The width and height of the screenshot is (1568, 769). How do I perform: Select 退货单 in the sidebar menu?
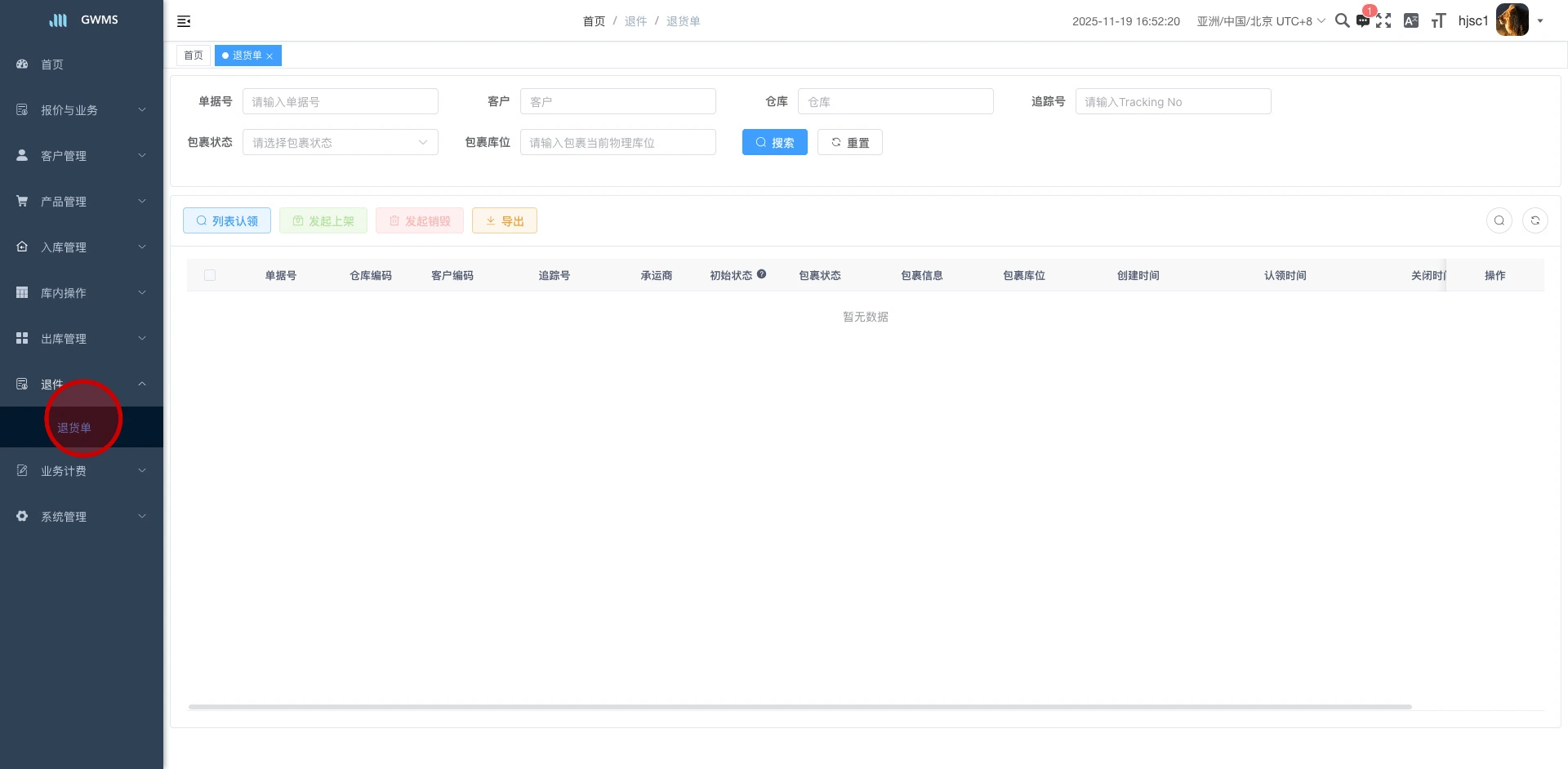(x=73, y=426)
